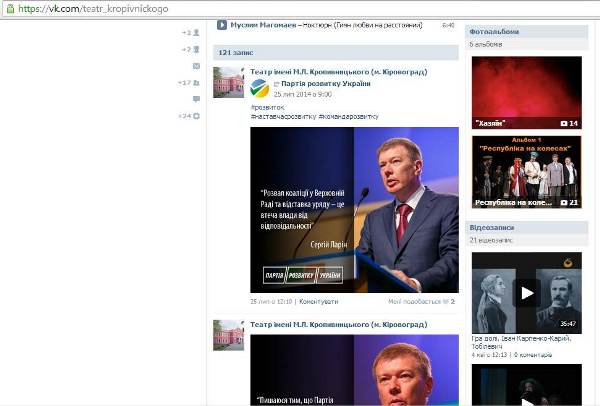Open the speech bubble comments icon
600x406 pixels.
click(x=196, y=99)
